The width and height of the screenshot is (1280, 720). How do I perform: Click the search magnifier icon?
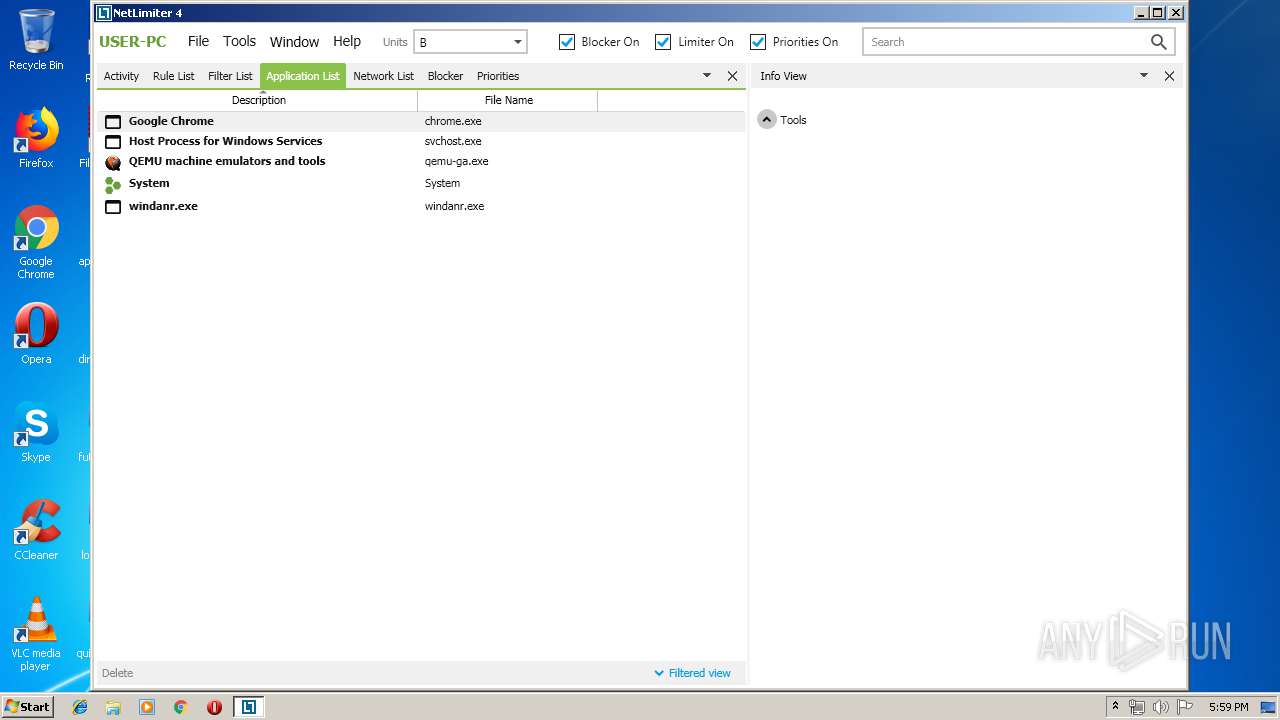coord(1158,42)
